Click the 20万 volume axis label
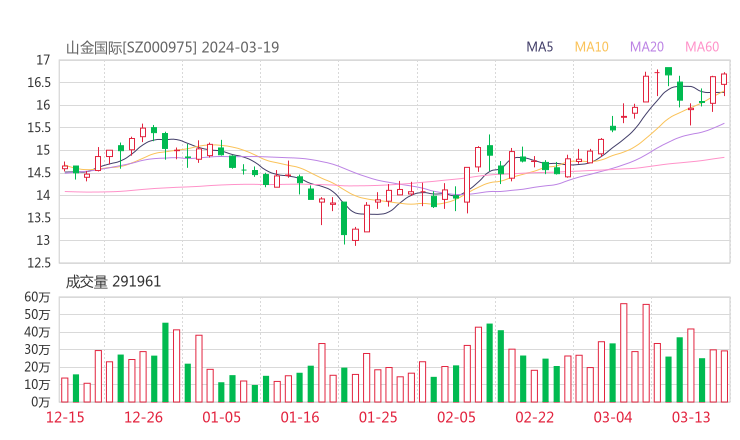Viewport: 740px width, 440px height. tap(37, 367)
